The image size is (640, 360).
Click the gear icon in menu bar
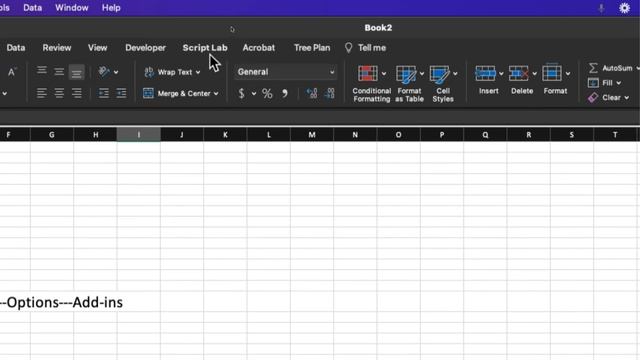[x=624, y=8]
